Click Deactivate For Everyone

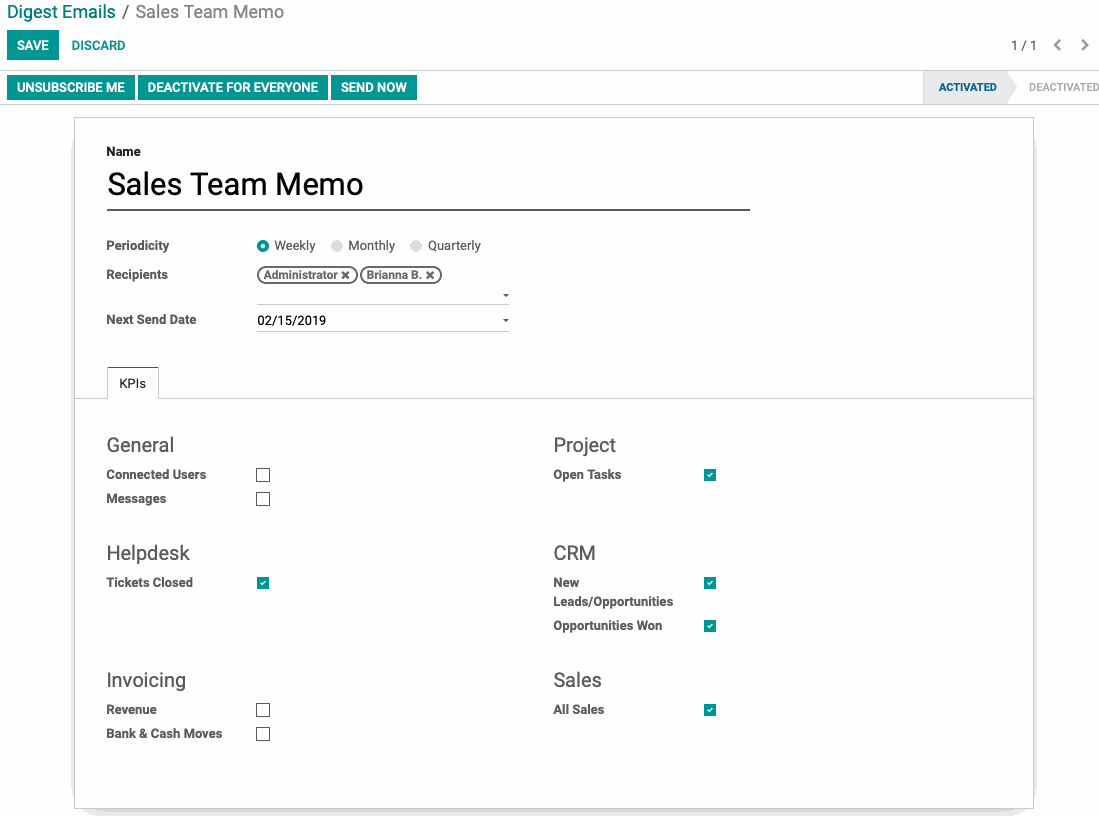pos(233,88)
